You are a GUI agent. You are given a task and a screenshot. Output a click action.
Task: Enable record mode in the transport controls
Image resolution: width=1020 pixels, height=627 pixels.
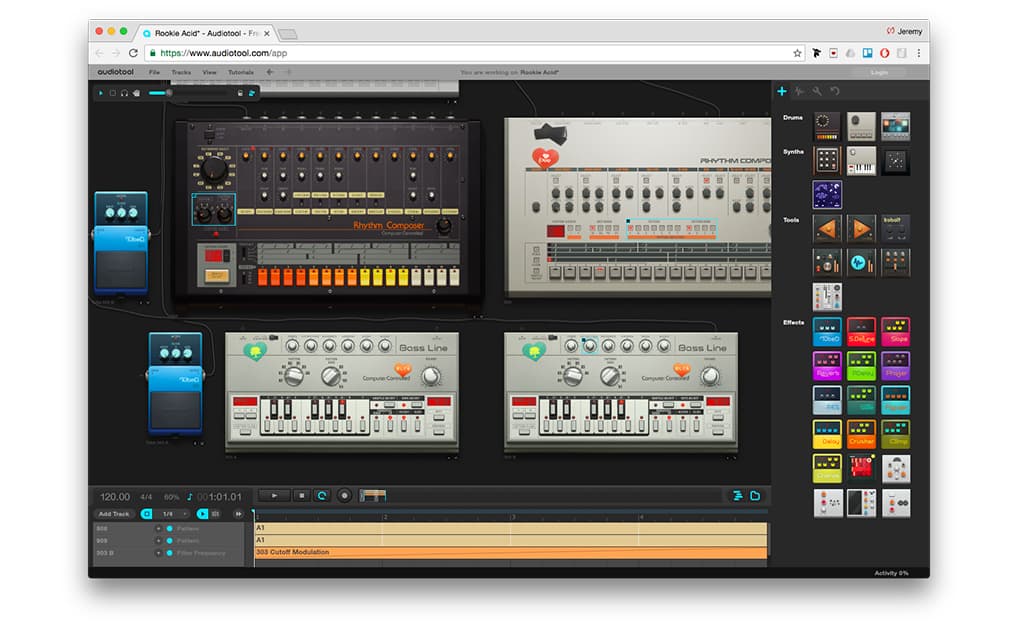pos(344,495)
